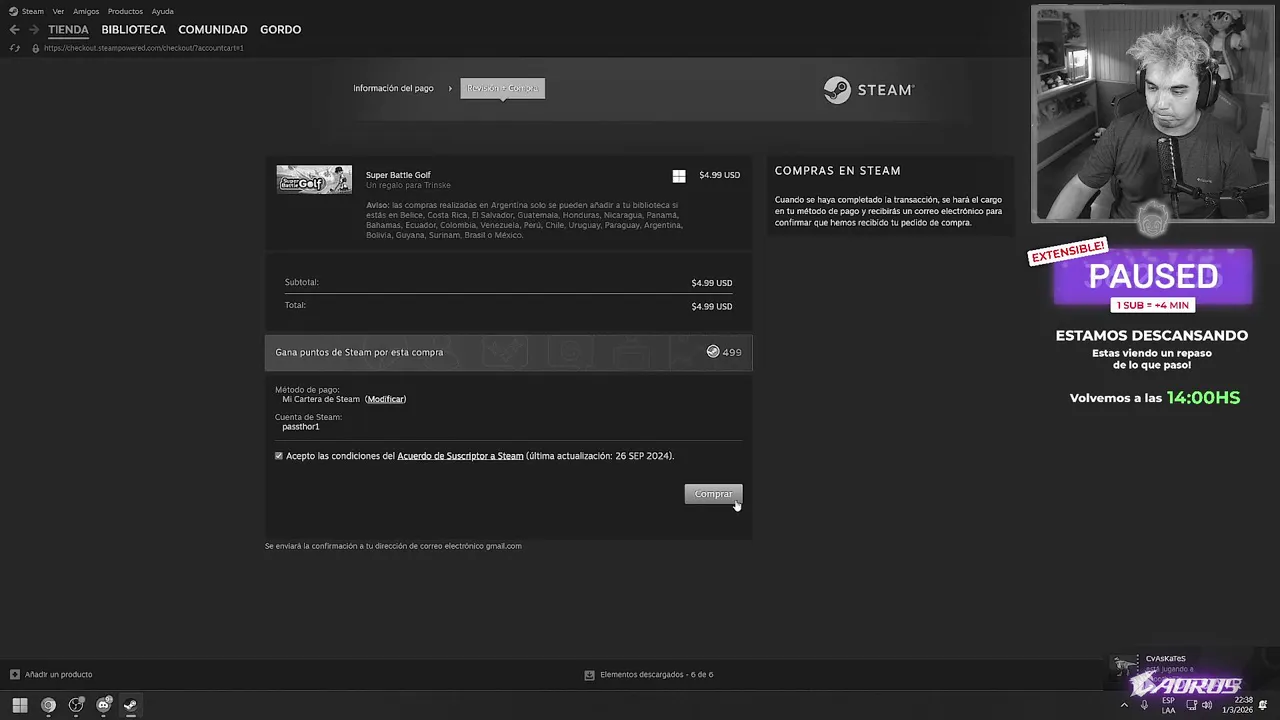Viewport: 1280px width, 720px height.
Task: Click the Gana puntos de Steam banner
Action: (x=508, y=352)
